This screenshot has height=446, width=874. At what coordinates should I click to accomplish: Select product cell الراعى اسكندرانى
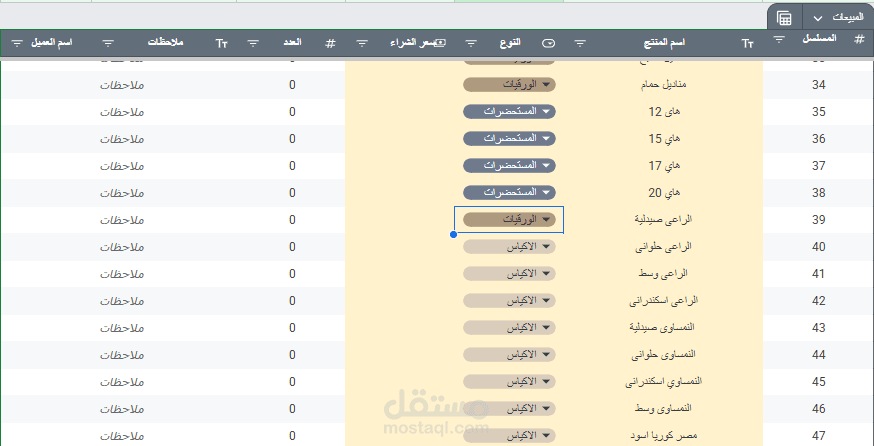pyautogui.click(x=663, y=300)
